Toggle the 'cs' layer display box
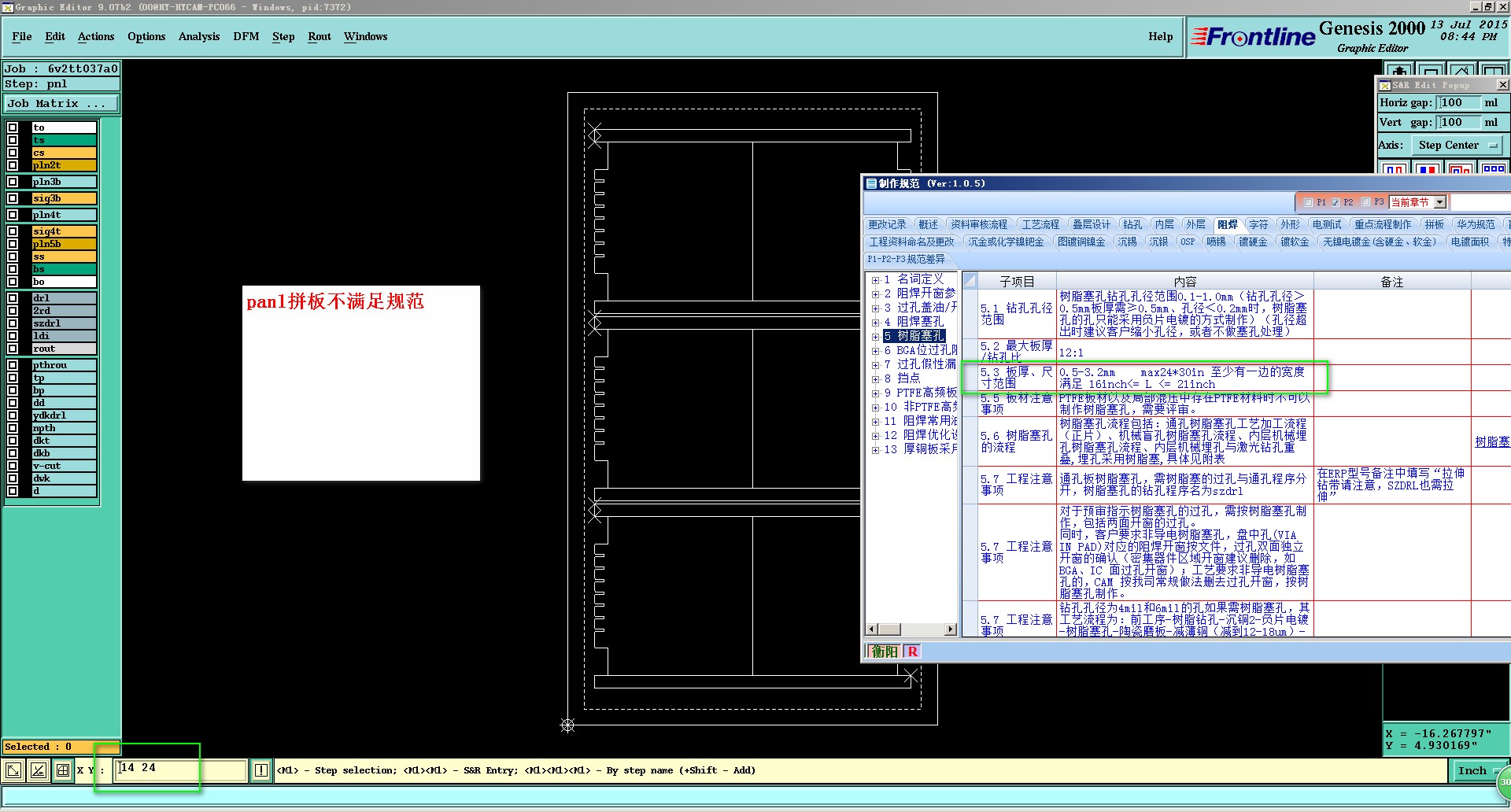The image size is (1511, 812). point(13,153)
